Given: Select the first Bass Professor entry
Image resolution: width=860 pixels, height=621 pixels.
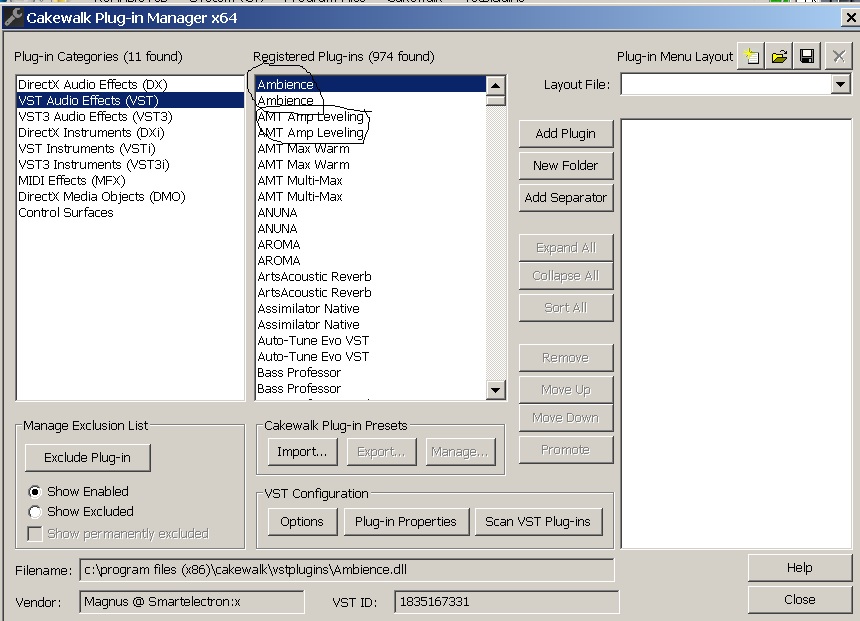Looking at the screenshot, I should point(371,372).
